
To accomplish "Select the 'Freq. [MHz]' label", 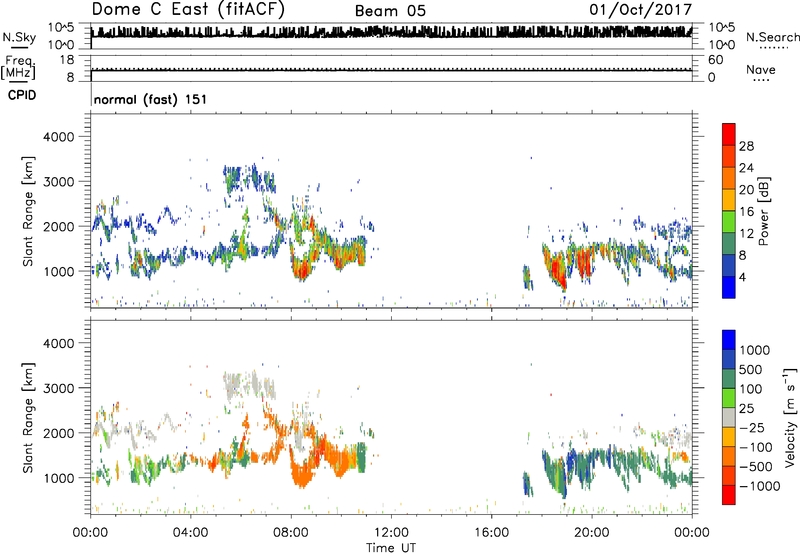I will coord(18,67).
